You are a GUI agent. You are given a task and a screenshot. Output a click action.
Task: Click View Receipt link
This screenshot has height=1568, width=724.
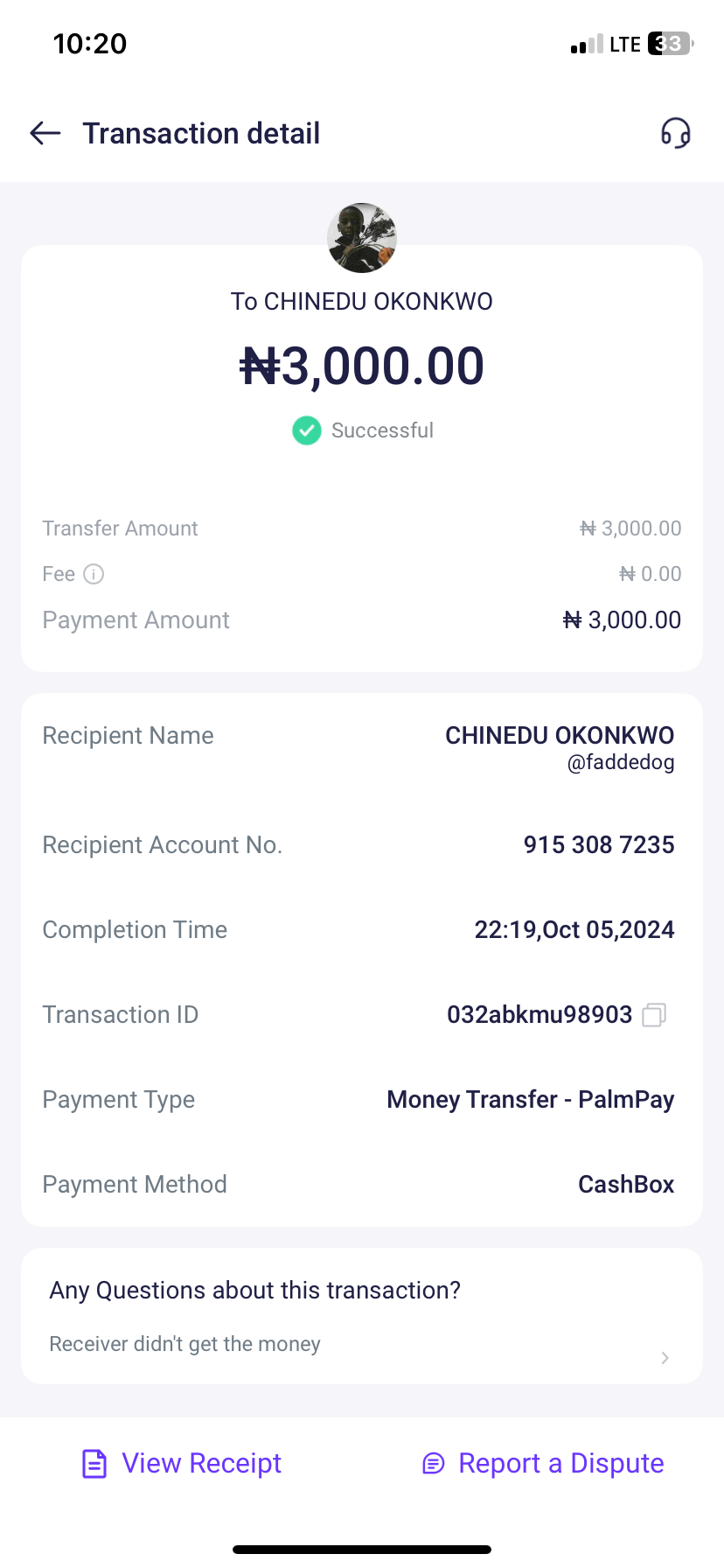(x=201, y=1463)
